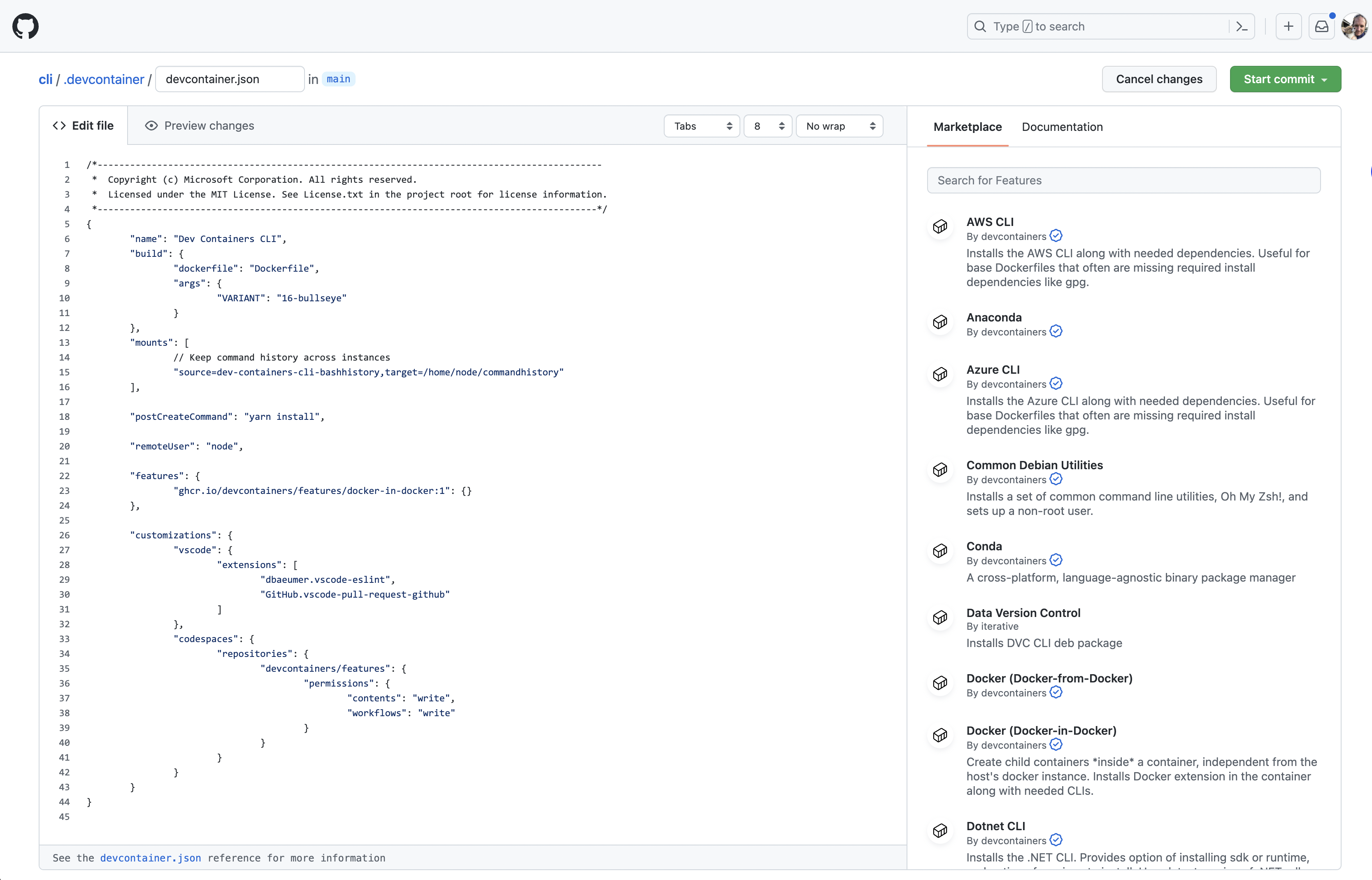Open the No wrap dropdown
The image size is (1372, 880).
pyautogui.click(x=839, y=126)
